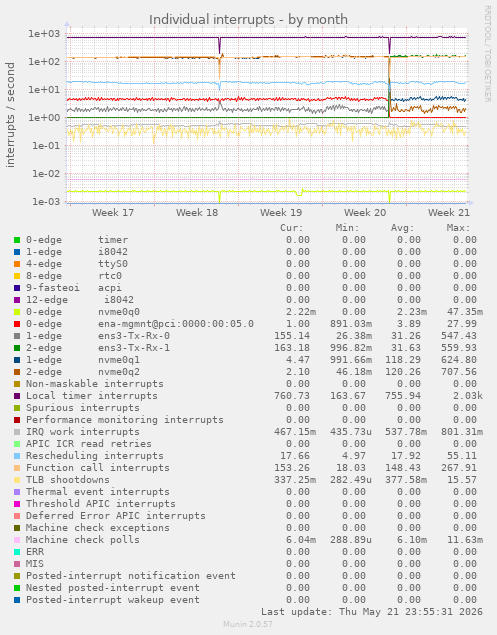Click the graph title Individual interrupts - by month
The image size is (497, 635).
tap(248, 19)
